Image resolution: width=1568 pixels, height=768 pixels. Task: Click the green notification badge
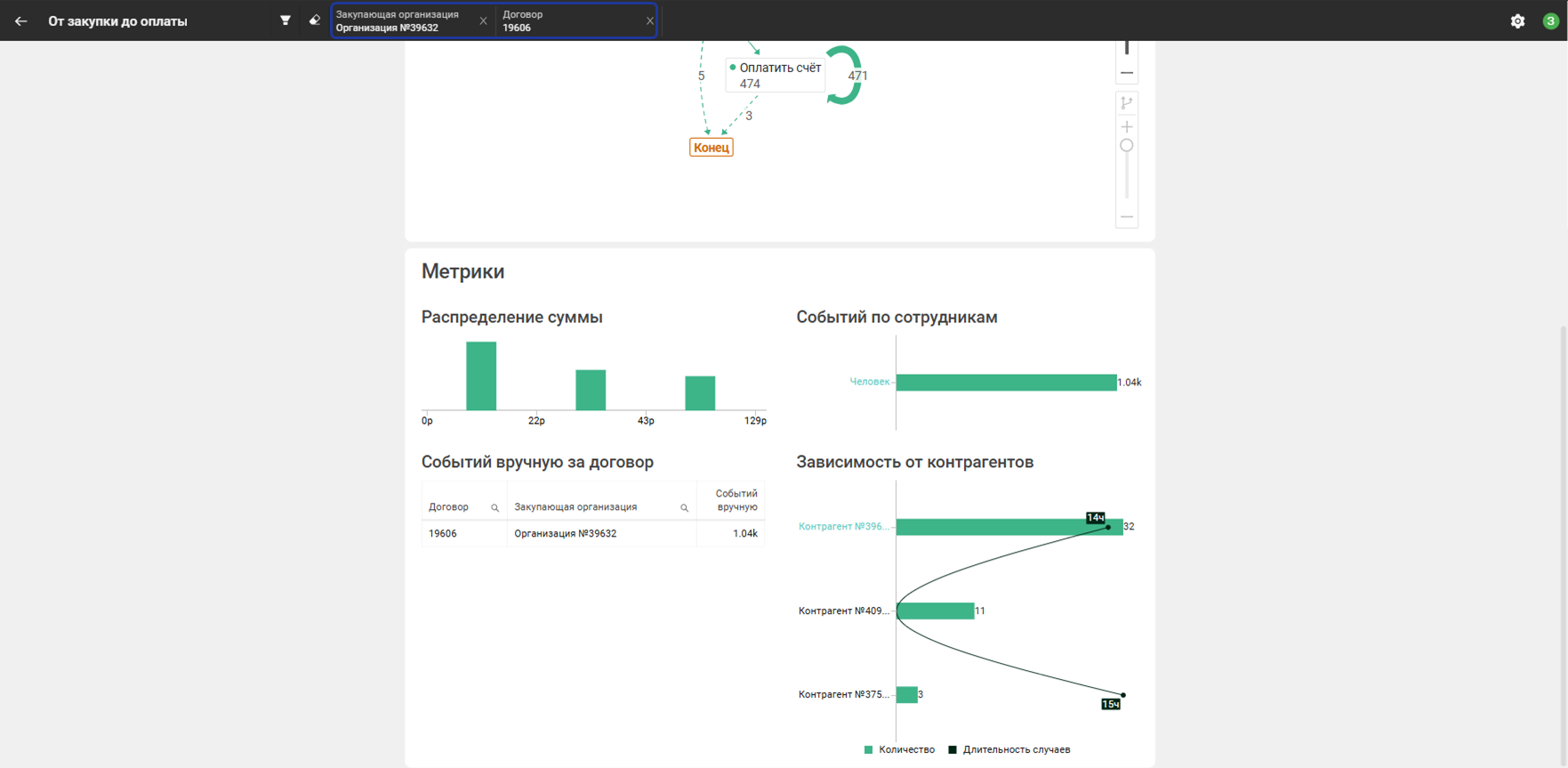click(x=1550, y=21)
